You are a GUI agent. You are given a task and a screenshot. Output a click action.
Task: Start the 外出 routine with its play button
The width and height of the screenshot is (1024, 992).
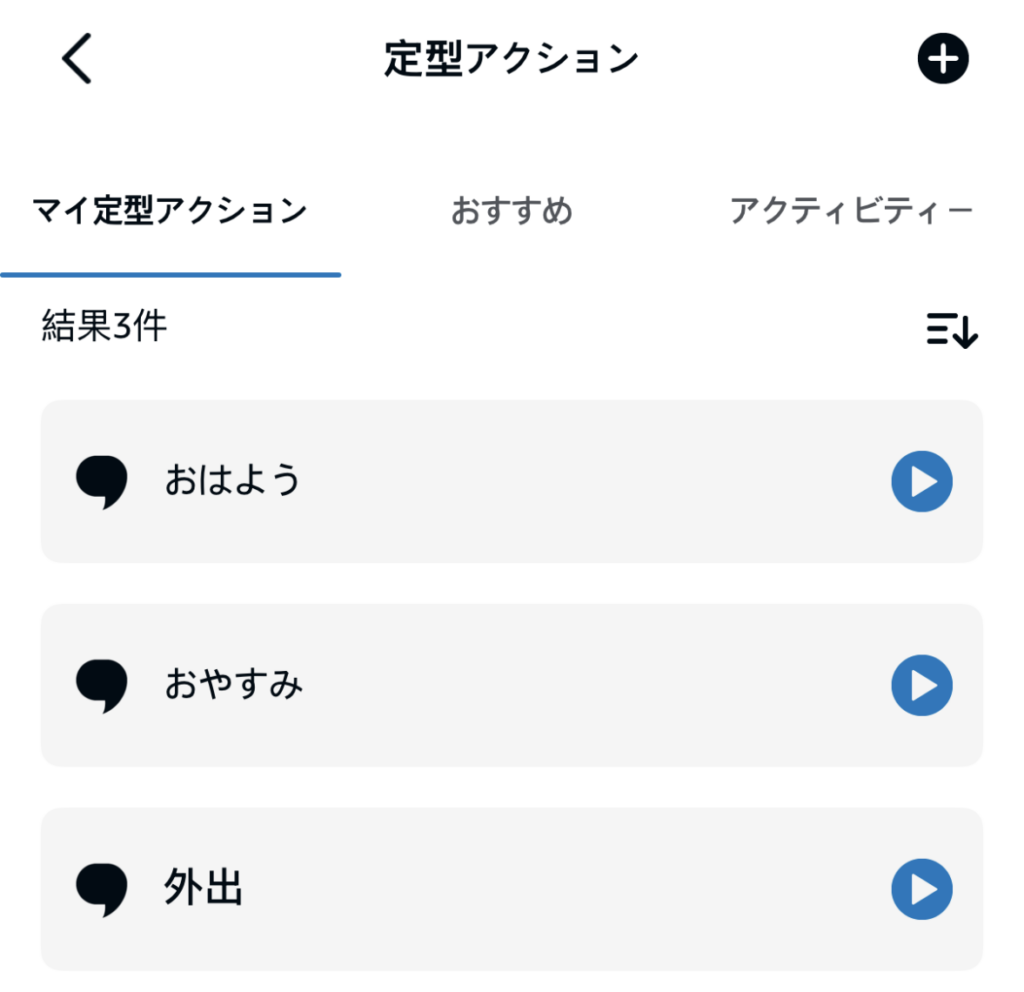click(x=921, y=889)
